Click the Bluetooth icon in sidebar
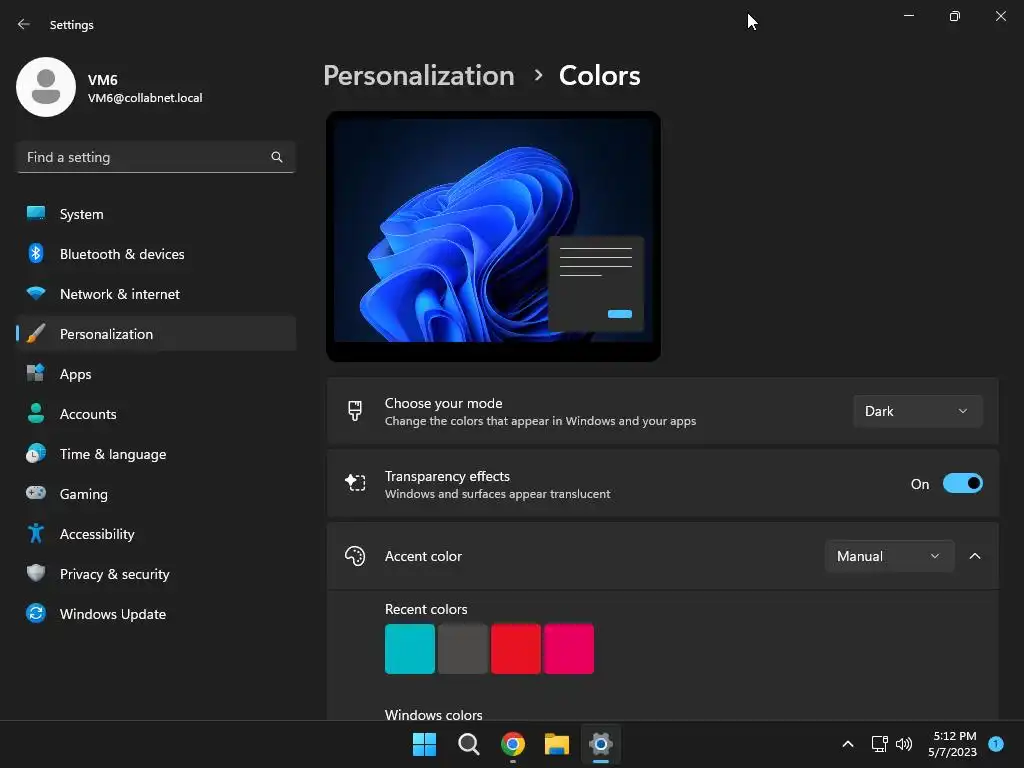This screenshot has height=768, width=1024. point(36,253)
